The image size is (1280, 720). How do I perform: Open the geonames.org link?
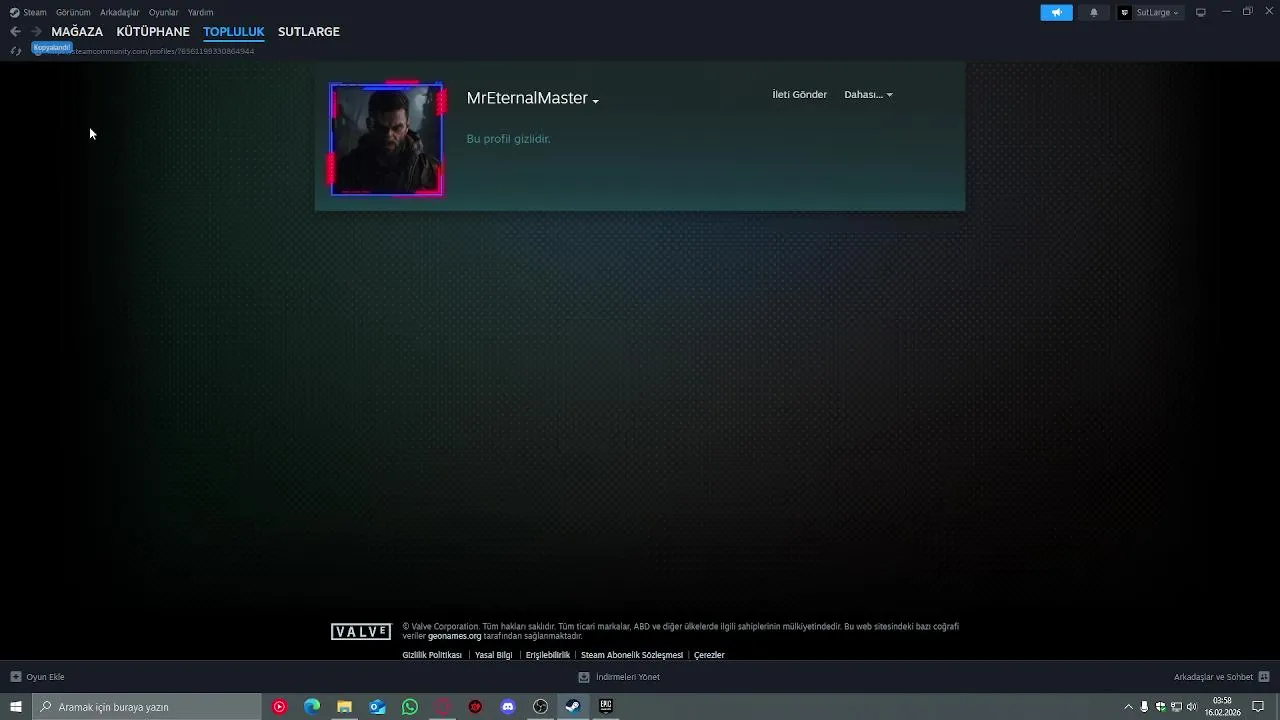[454, 636]
